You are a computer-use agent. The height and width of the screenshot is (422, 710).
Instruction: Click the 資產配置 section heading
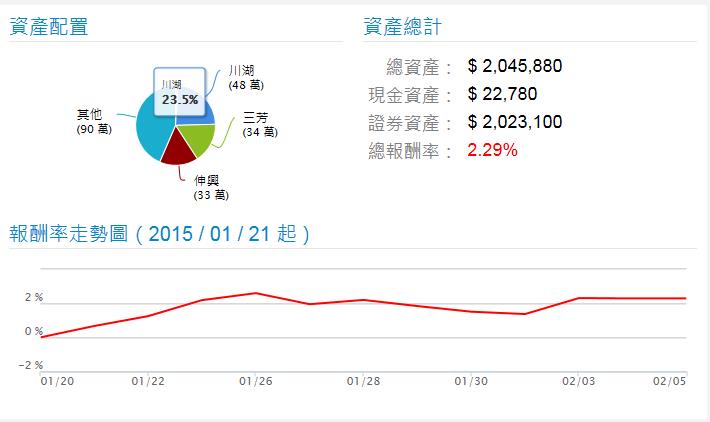pyautogui.click(x=49, y=27)
